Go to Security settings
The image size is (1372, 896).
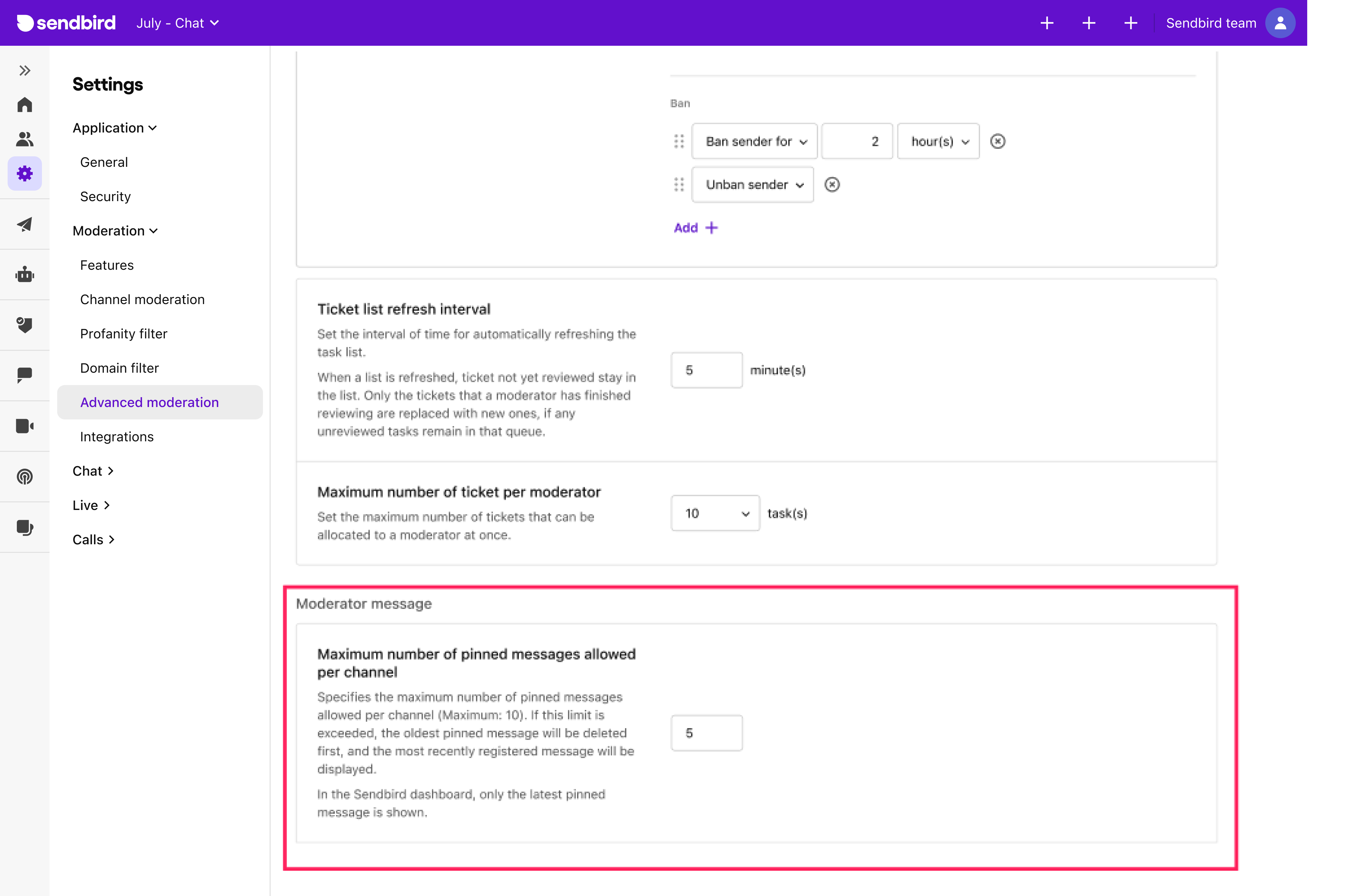(x=105, y=197)
